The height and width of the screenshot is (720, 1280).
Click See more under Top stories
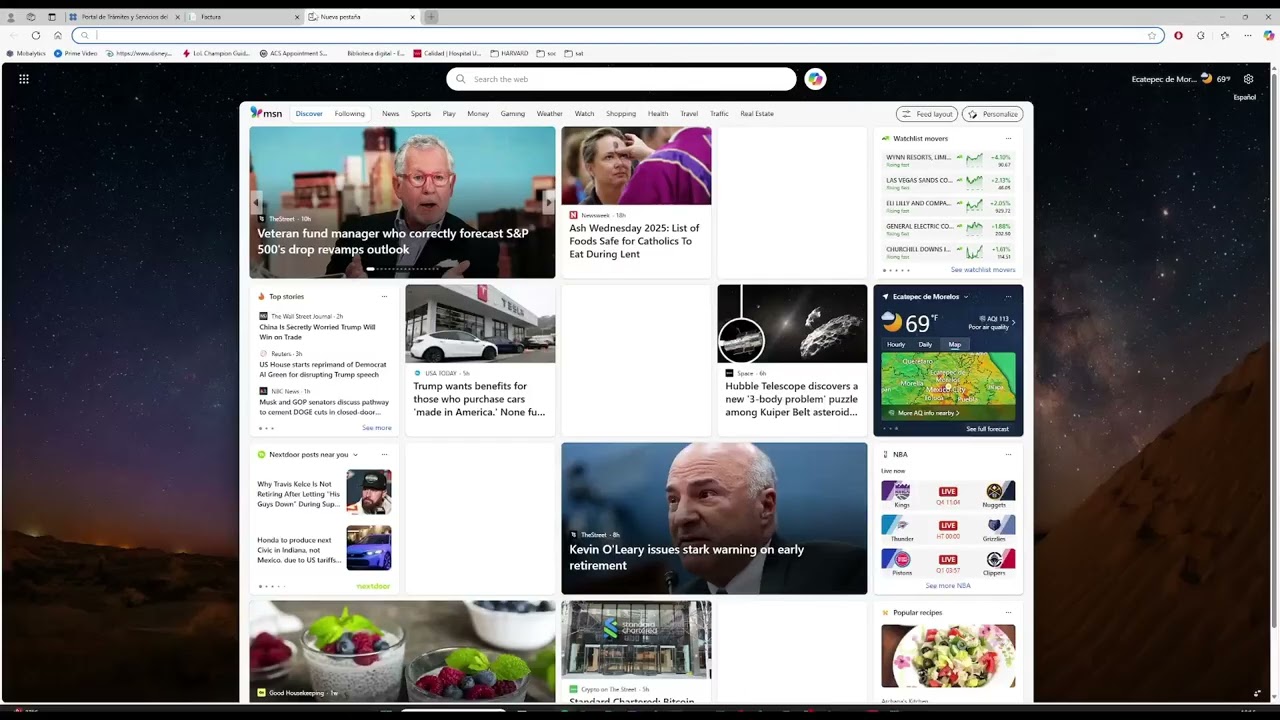377,428
